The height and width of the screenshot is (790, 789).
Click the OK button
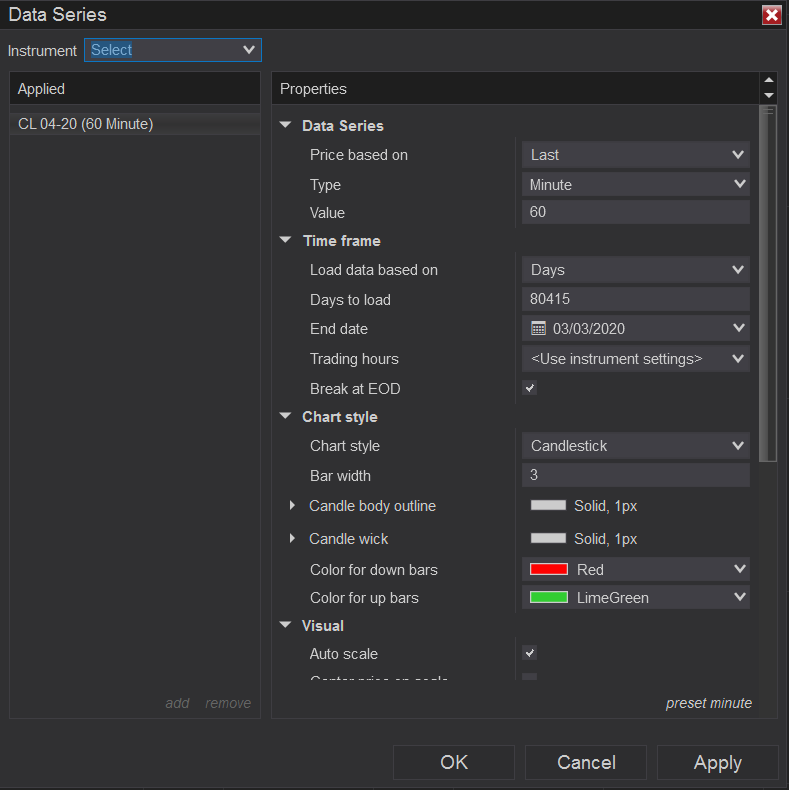[x=454, y=763]
